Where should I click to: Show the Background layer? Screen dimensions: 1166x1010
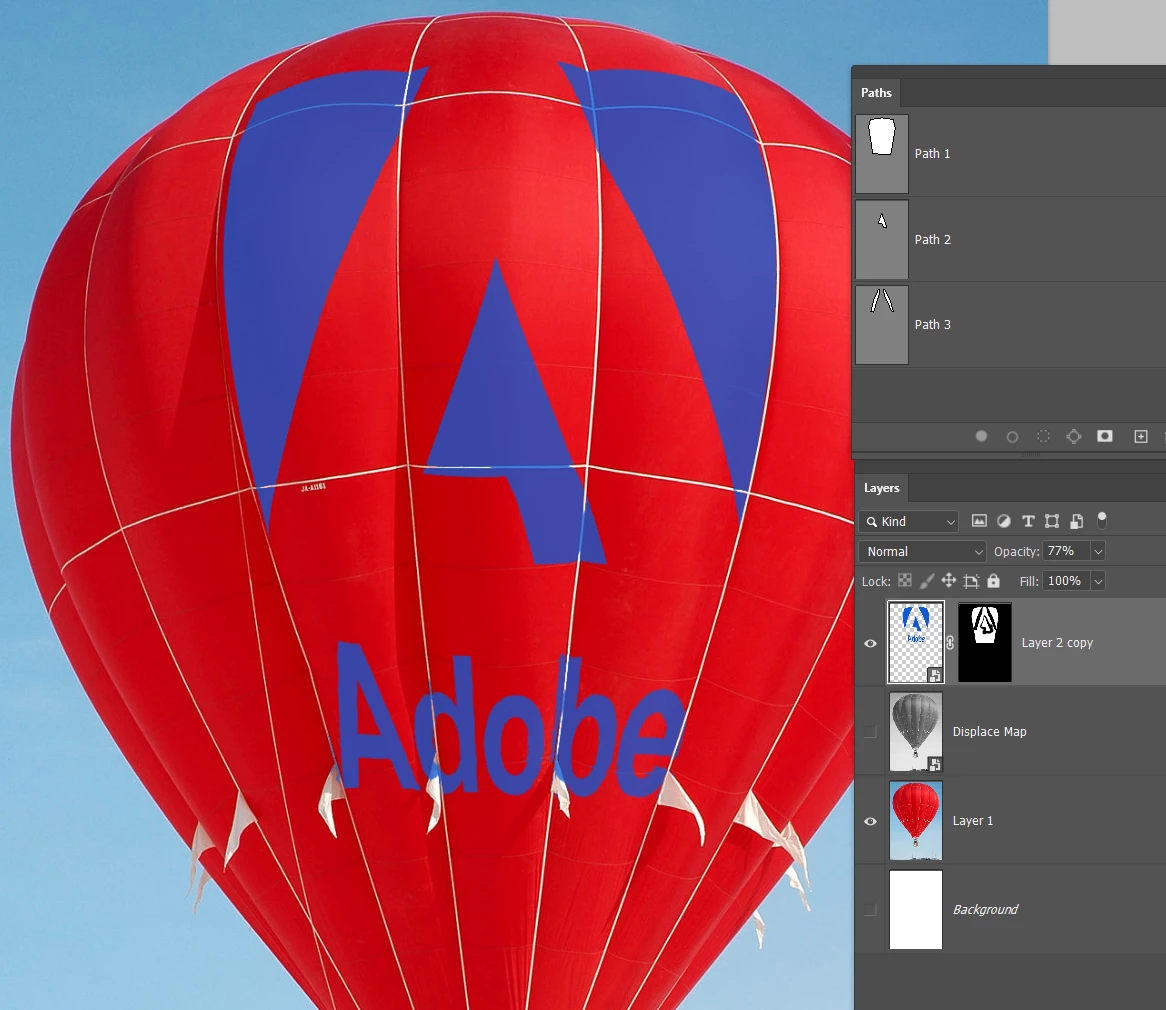click(x=870, y=910)
